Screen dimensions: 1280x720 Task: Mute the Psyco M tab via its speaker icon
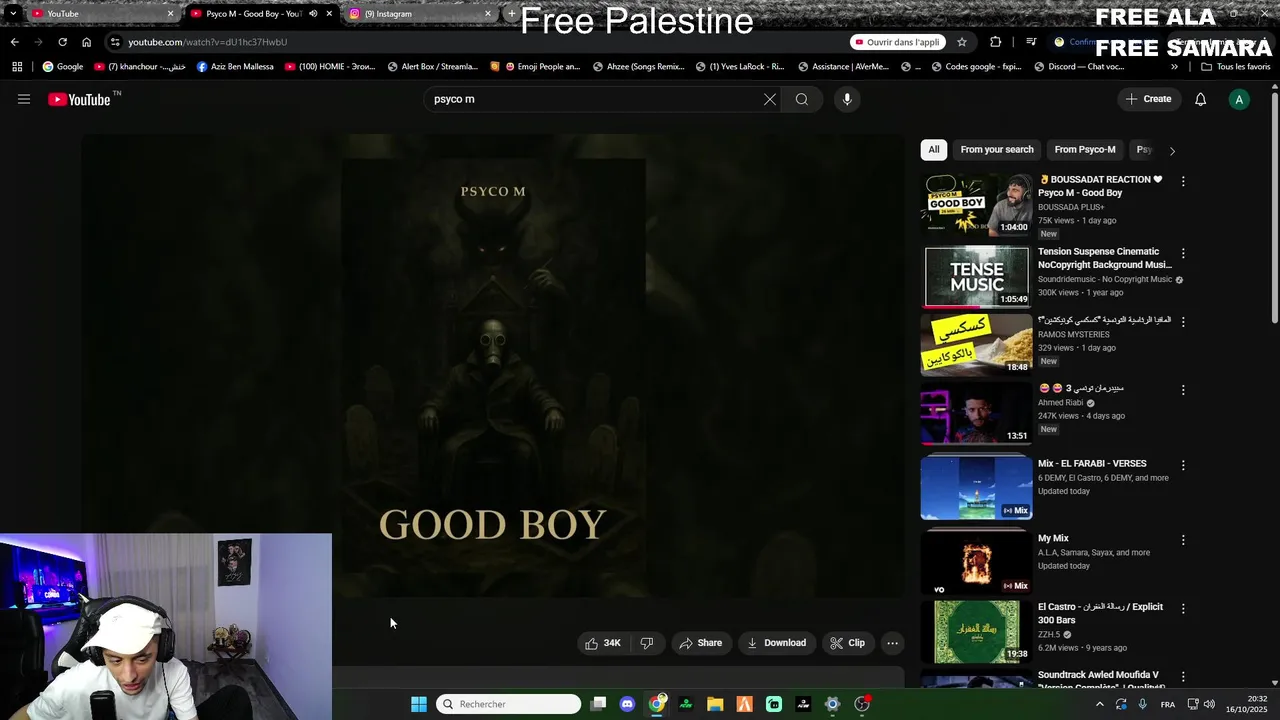pos(313,14)
